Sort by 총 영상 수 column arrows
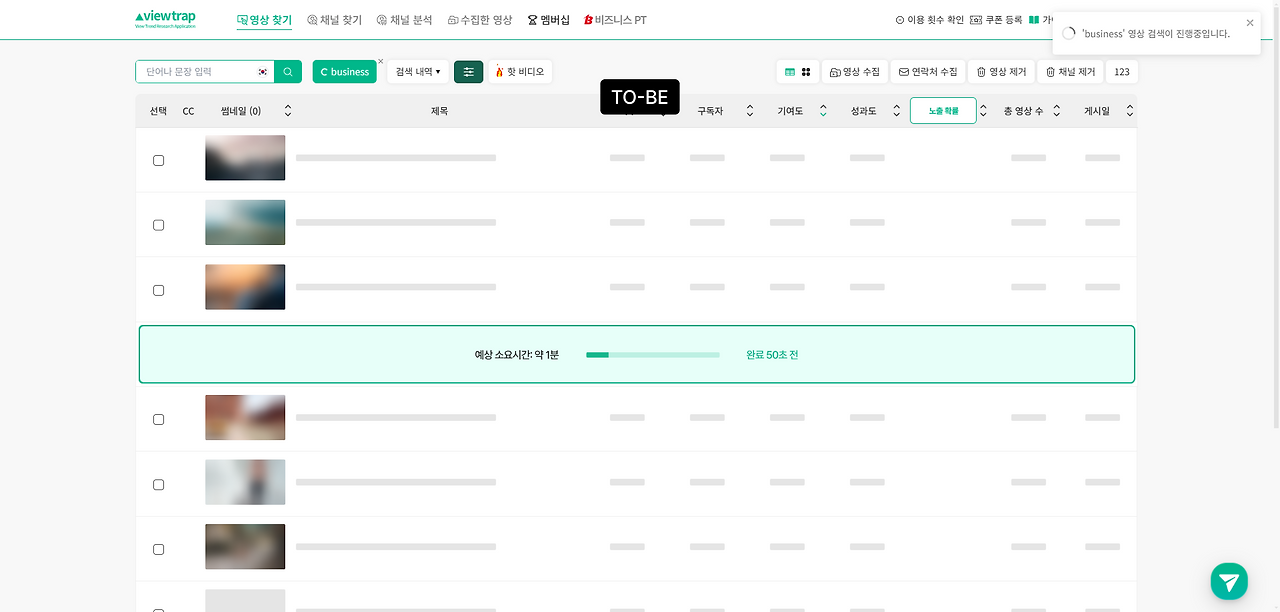This screenshot has height=612, width=1280. pyautogui.click(x=1057, y=111)
